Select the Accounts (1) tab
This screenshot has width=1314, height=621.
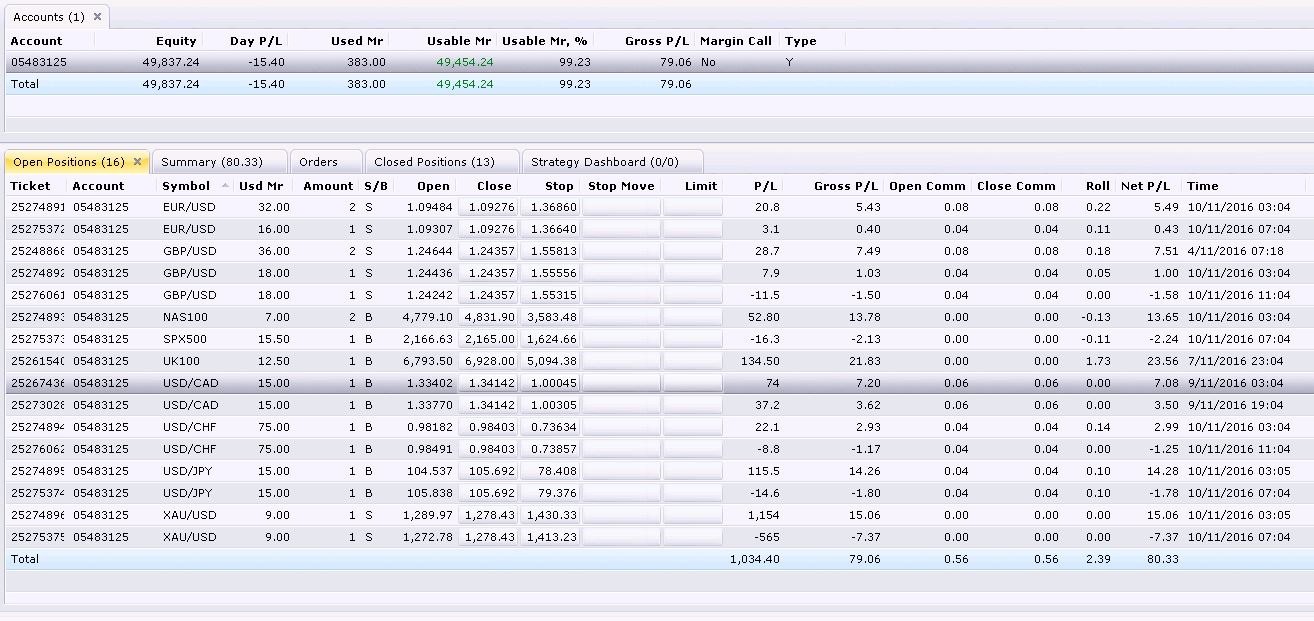56,17
